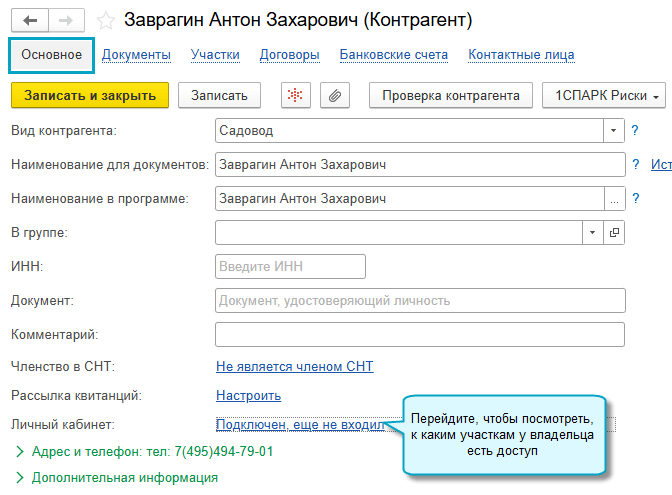This screenshot has width=672, height=495.
Task: Expand the 'Адрес и телефон' section
Action: pos(19,451)
